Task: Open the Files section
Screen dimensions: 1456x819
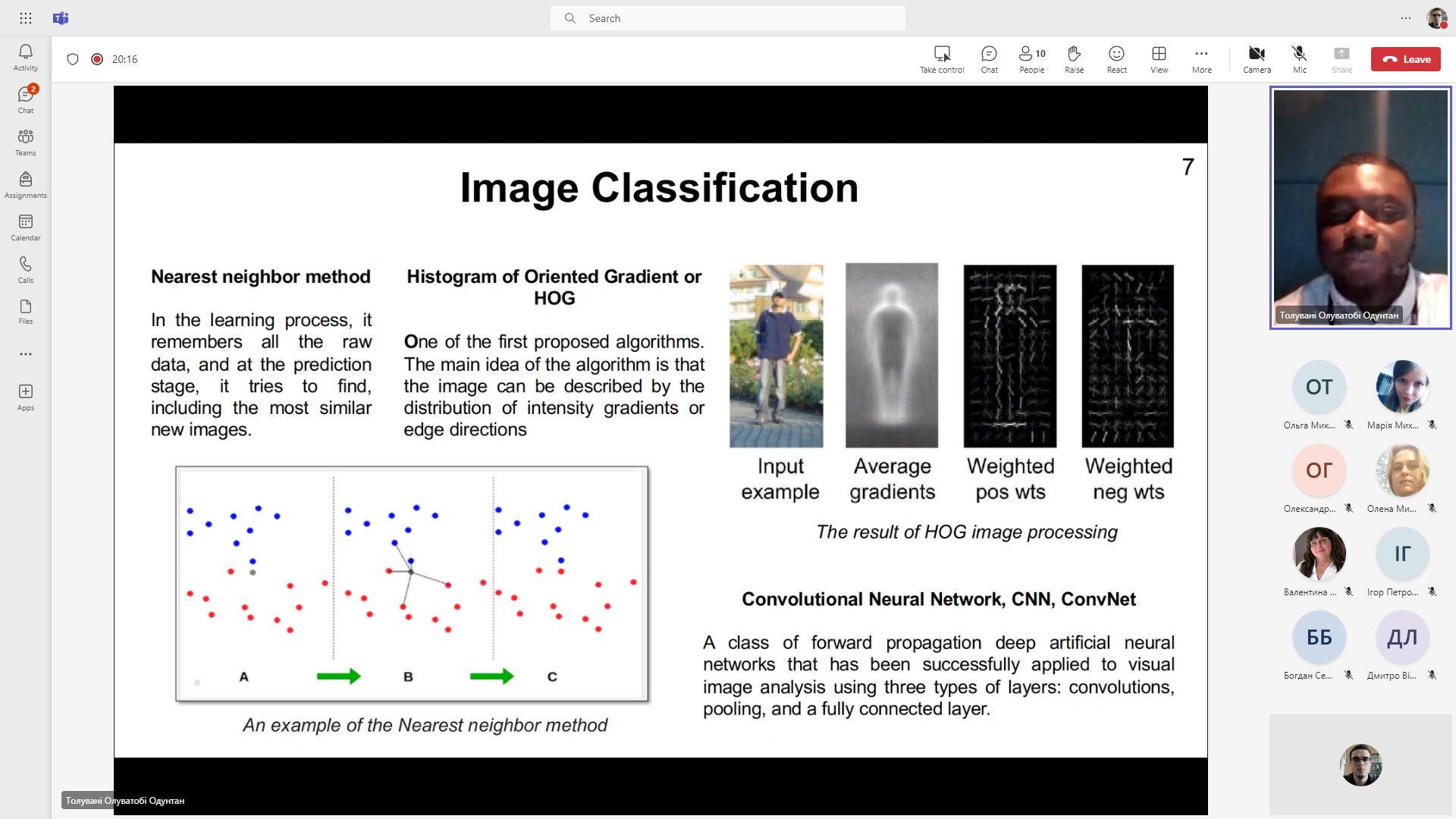Action: pyautogui.click(x=25, y=311)
